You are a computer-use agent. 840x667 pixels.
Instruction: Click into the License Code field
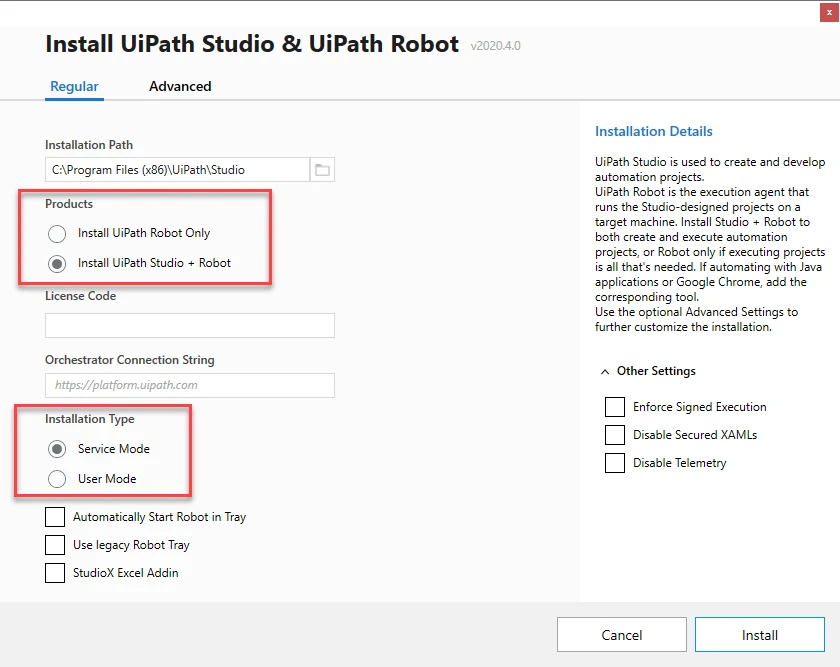click(190, 326)
